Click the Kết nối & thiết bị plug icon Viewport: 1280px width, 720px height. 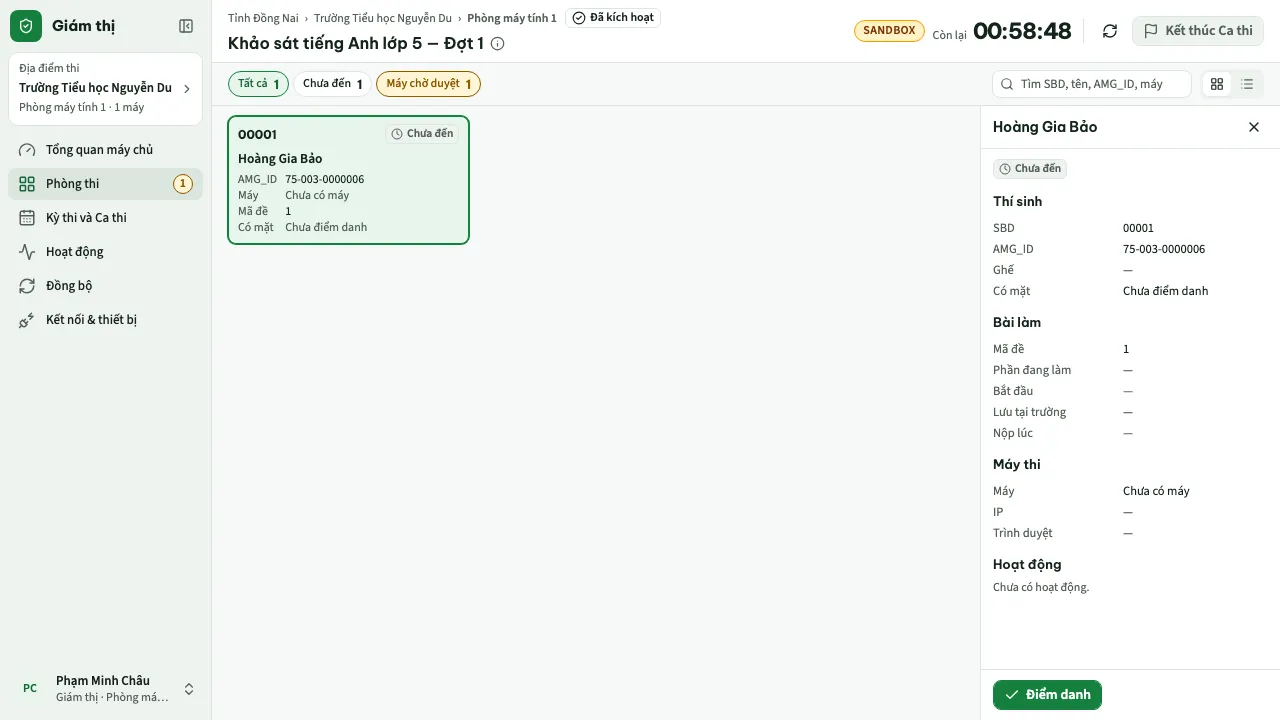27,320
